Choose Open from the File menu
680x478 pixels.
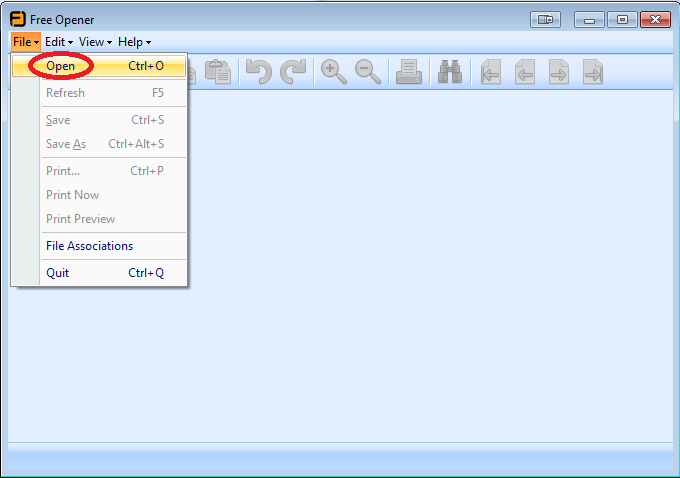99,66
